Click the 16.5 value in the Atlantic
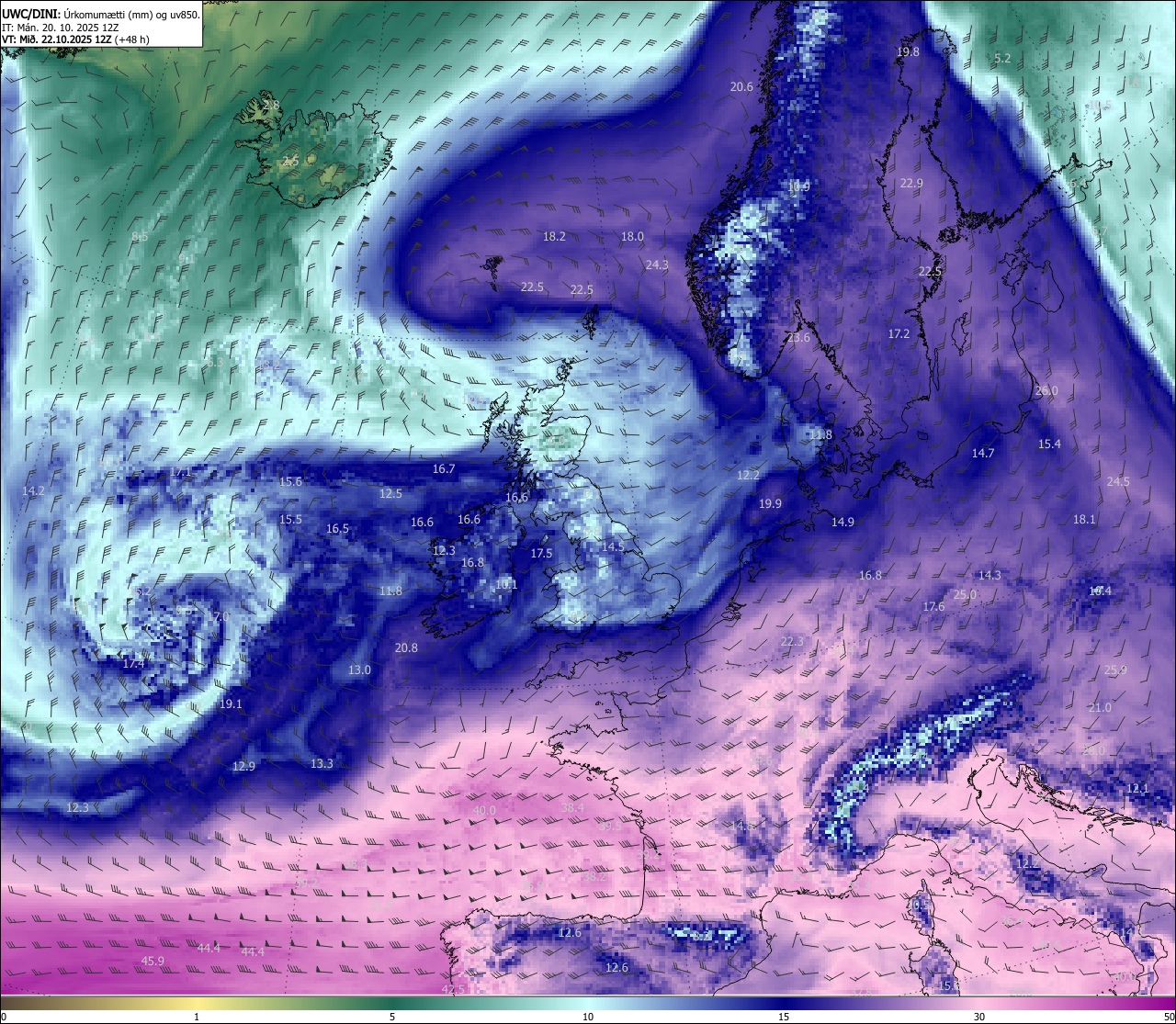 tap(337, 528)
